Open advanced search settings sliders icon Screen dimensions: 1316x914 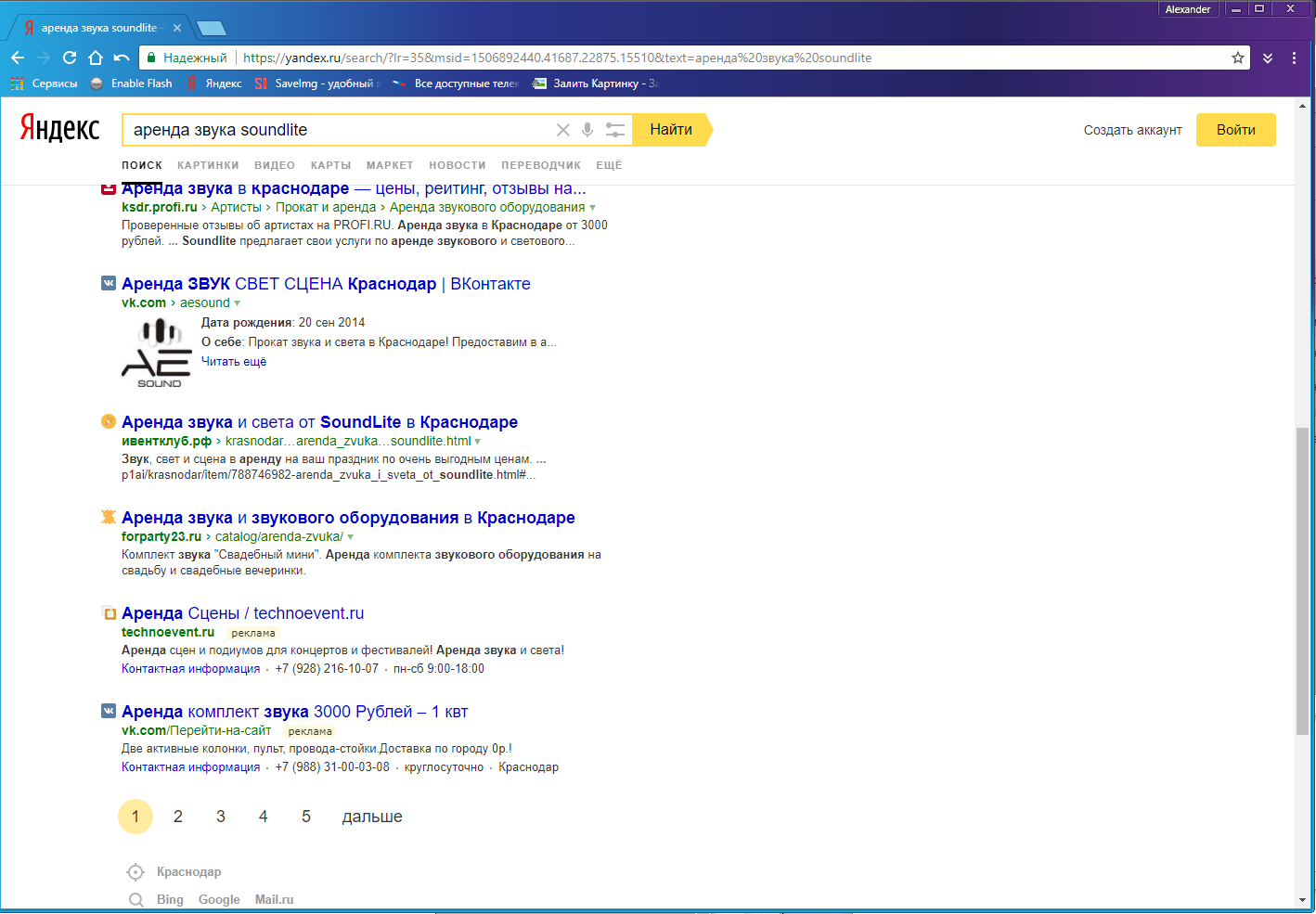click(x=615, y=130)
